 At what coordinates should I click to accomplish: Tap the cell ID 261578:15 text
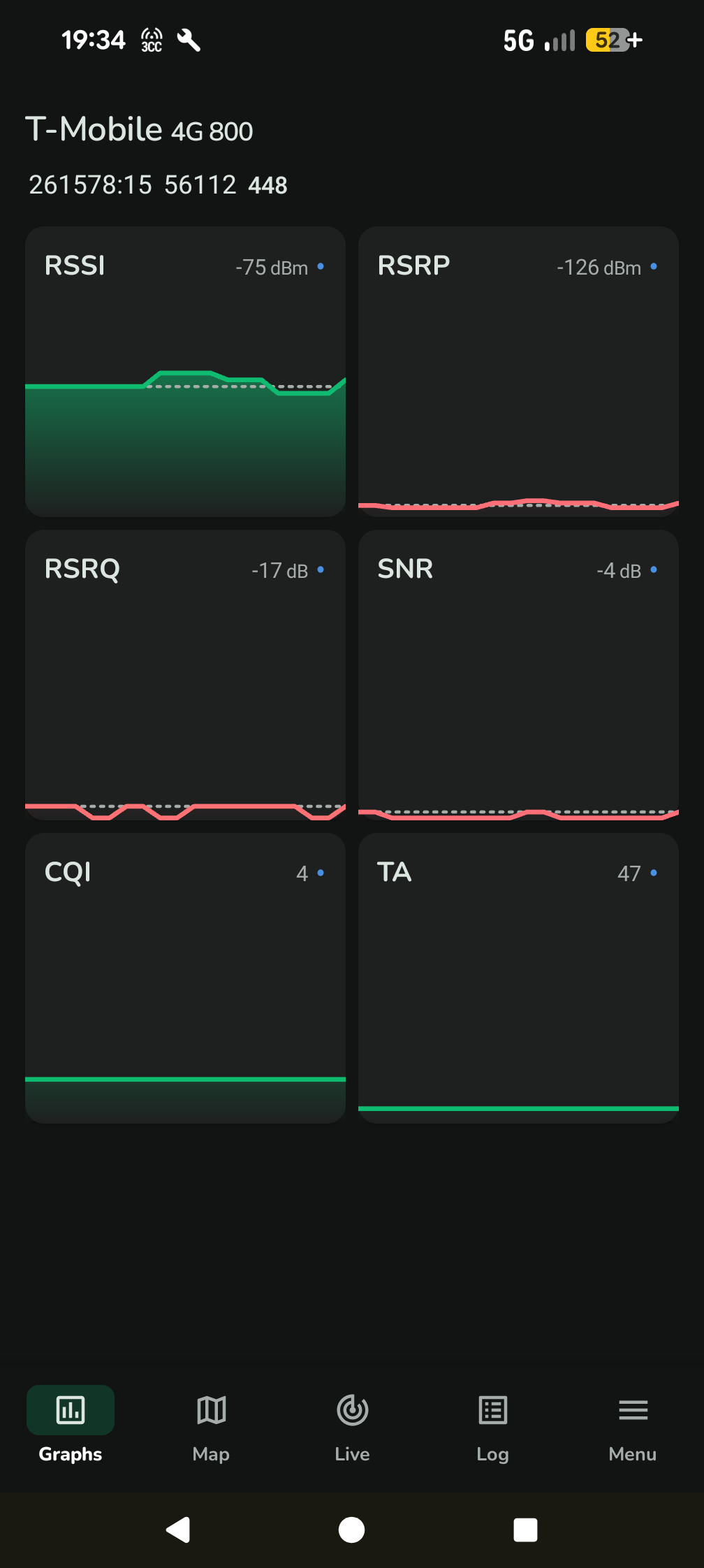tap(90, 185)
